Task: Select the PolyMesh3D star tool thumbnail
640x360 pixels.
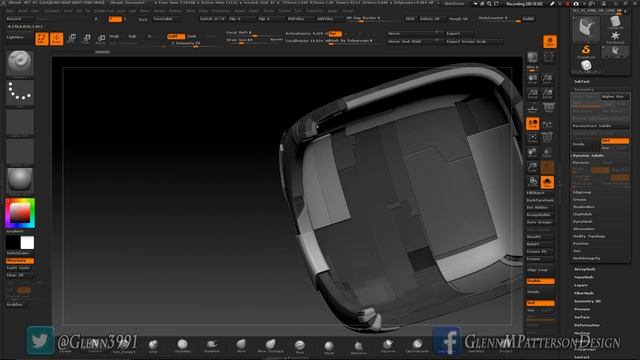Action: [x=615, y=36]
